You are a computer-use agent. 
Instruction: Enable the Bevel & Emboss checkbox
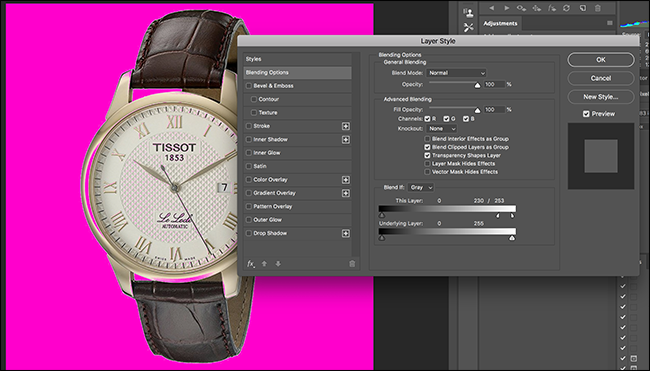pos(249,86)
